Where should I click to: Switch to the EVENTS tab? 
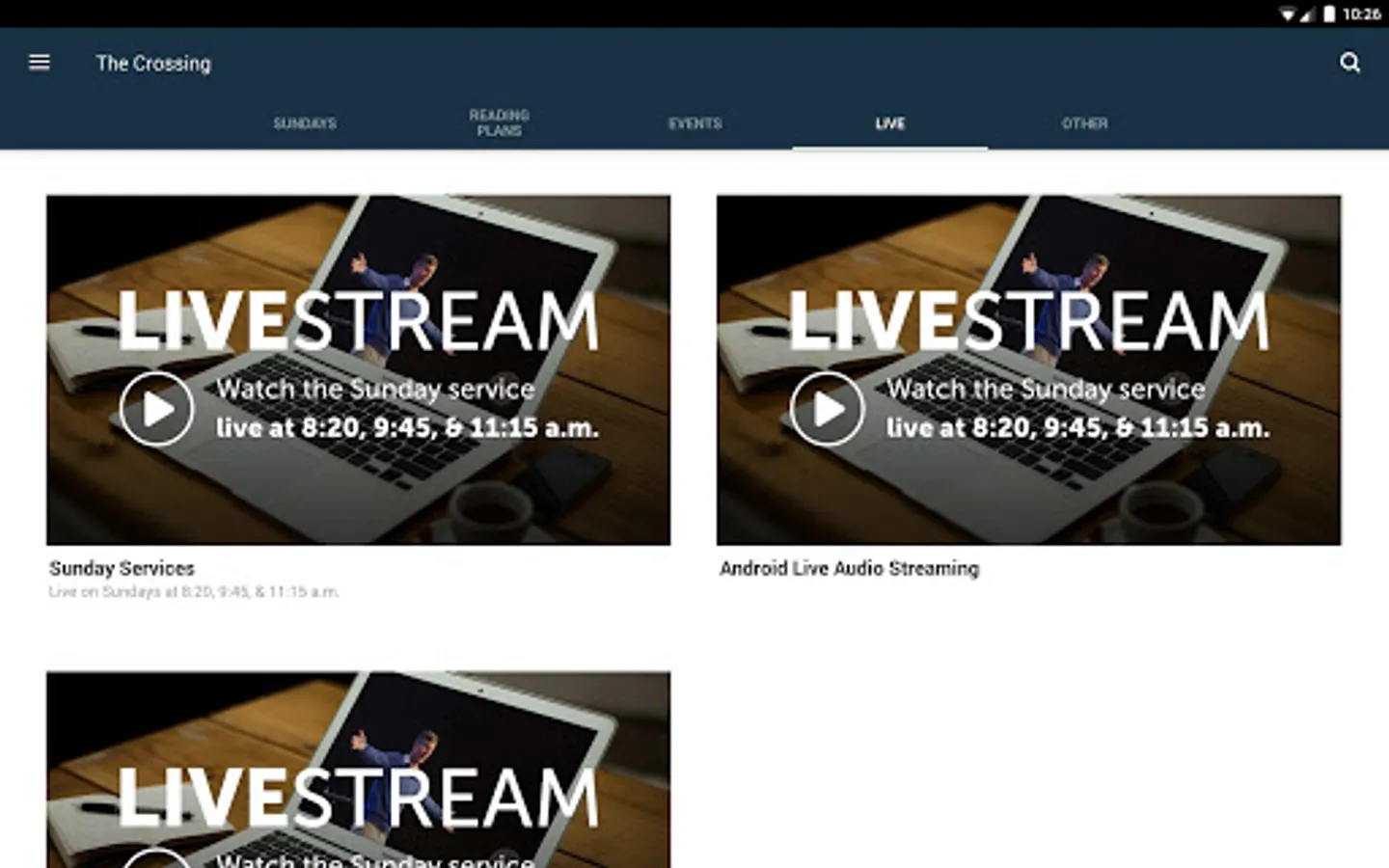click(x=696, y=123)
